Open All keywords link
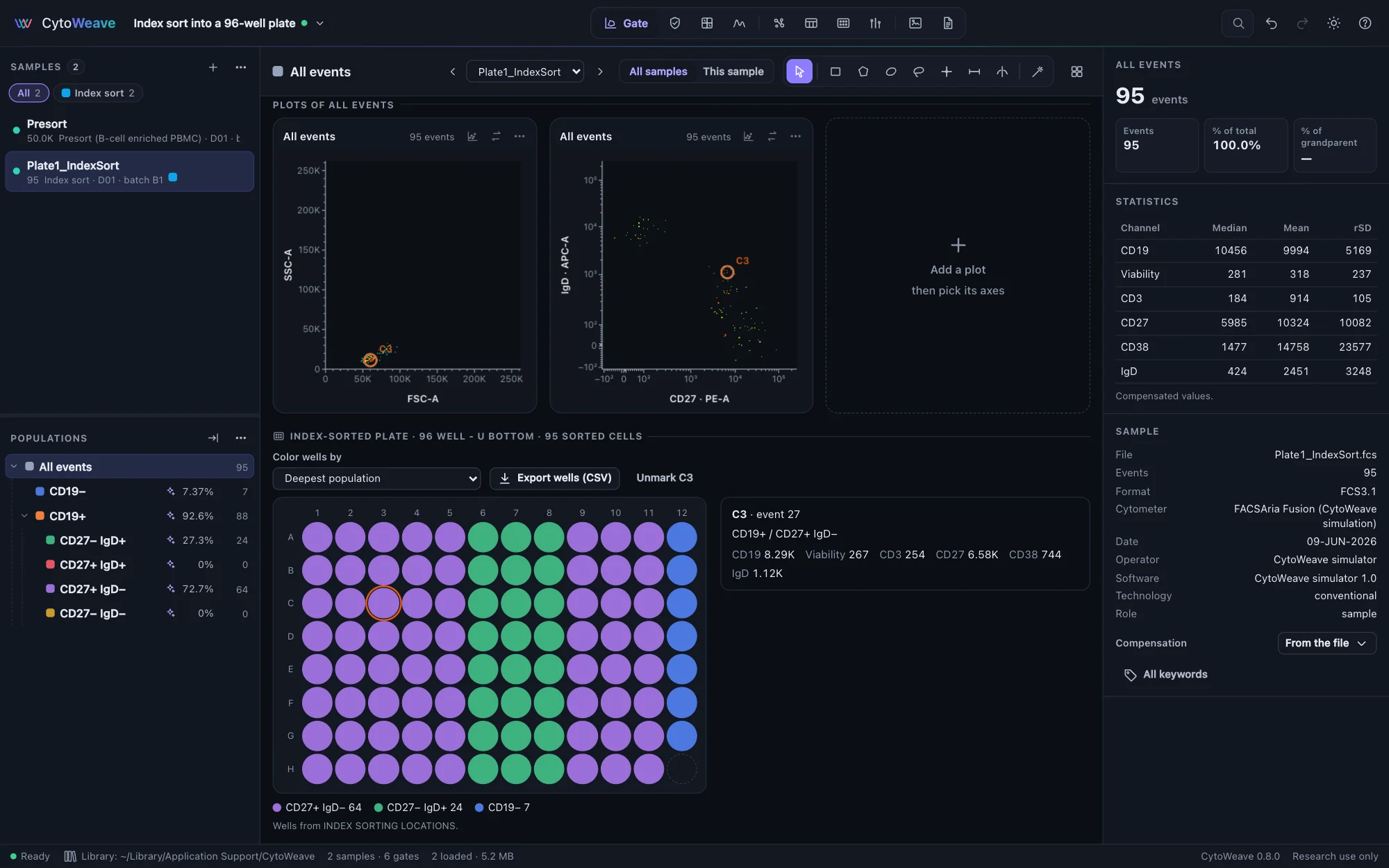 (1166, 674)
